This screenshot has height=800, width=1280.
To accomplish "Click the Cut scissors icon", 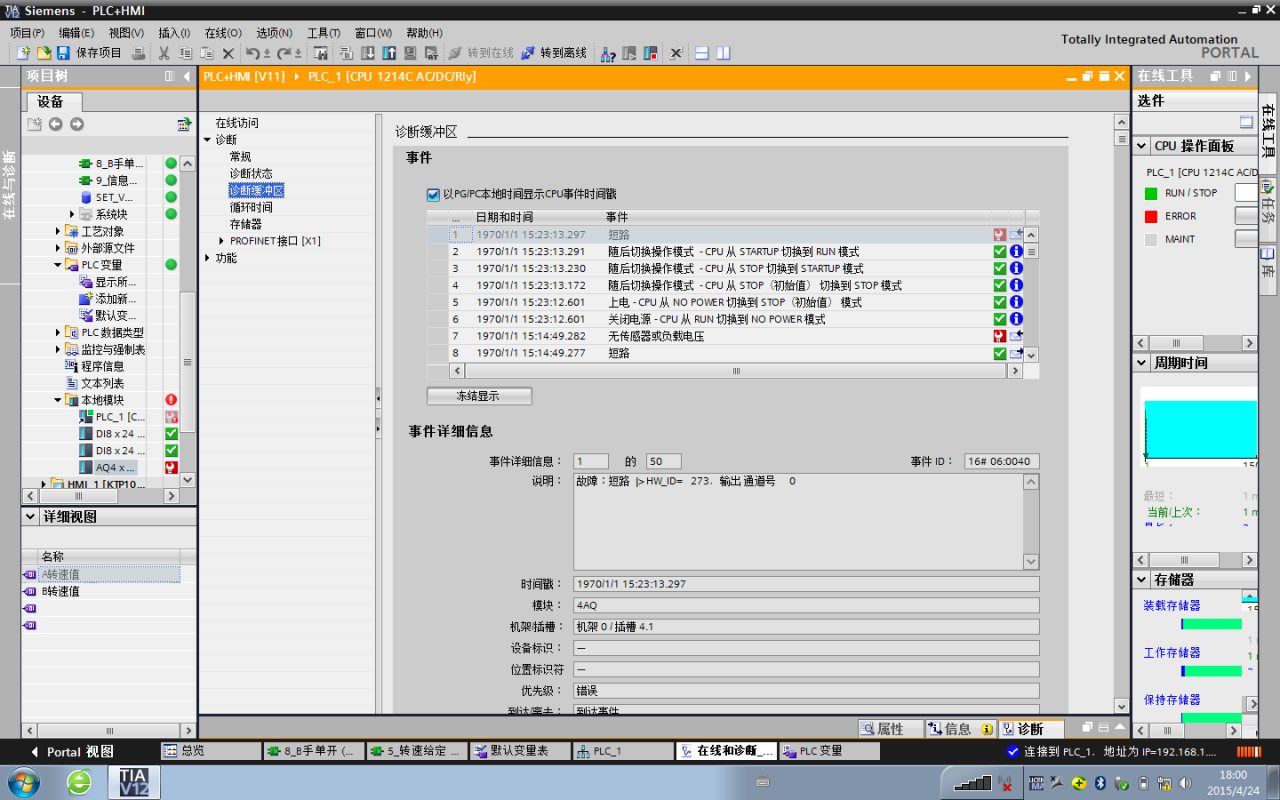I will 164,53.
